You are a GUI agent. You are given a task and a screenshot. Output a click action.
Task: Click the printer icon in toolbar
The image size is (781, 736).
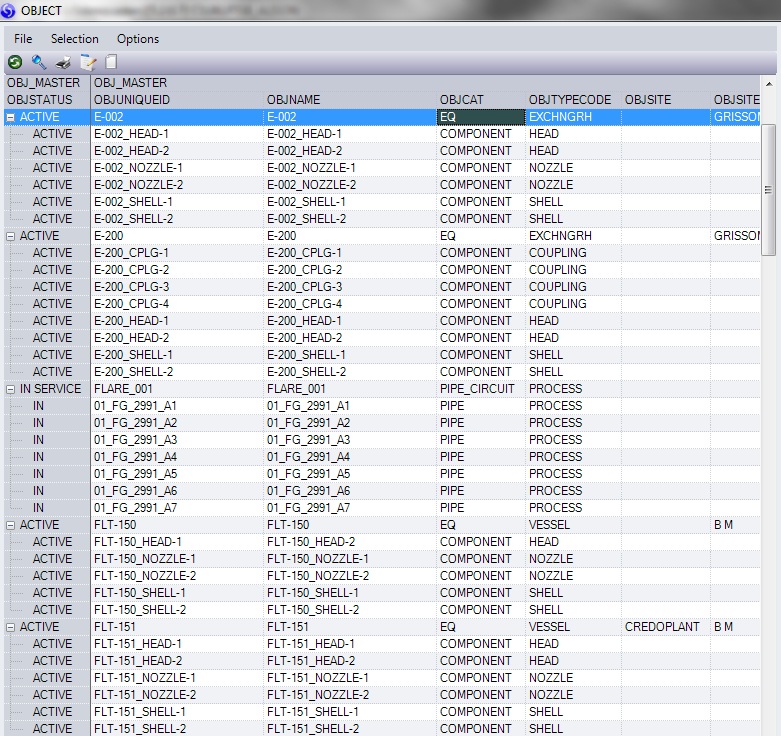63,62
